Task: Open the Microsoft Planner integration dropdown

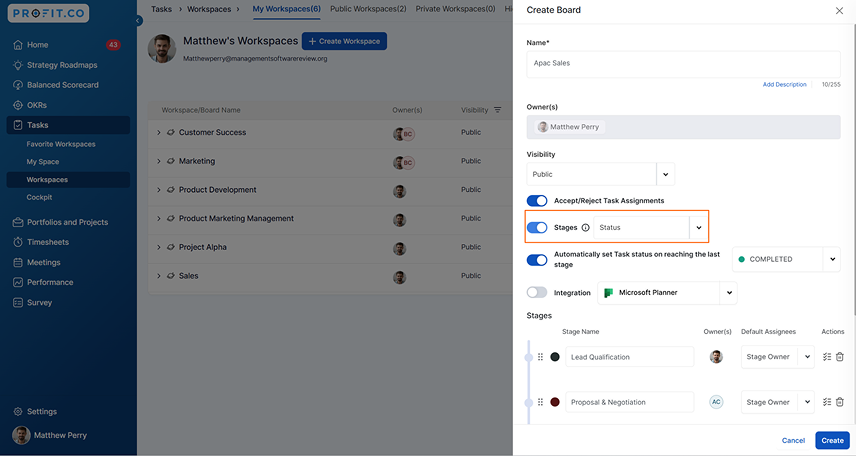Action: [667, 293]
